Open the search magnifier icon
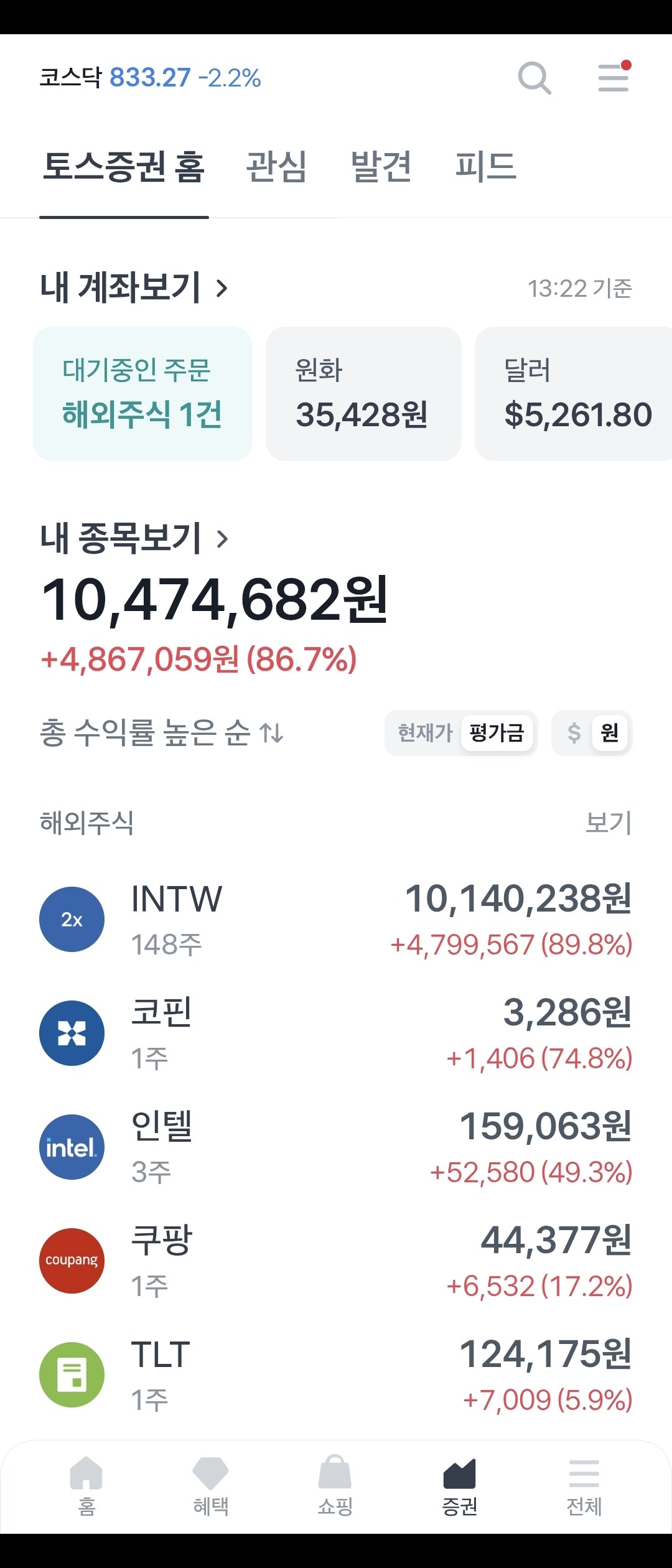Viewport: 672px width, 1568px height. [x=534, y=78]
